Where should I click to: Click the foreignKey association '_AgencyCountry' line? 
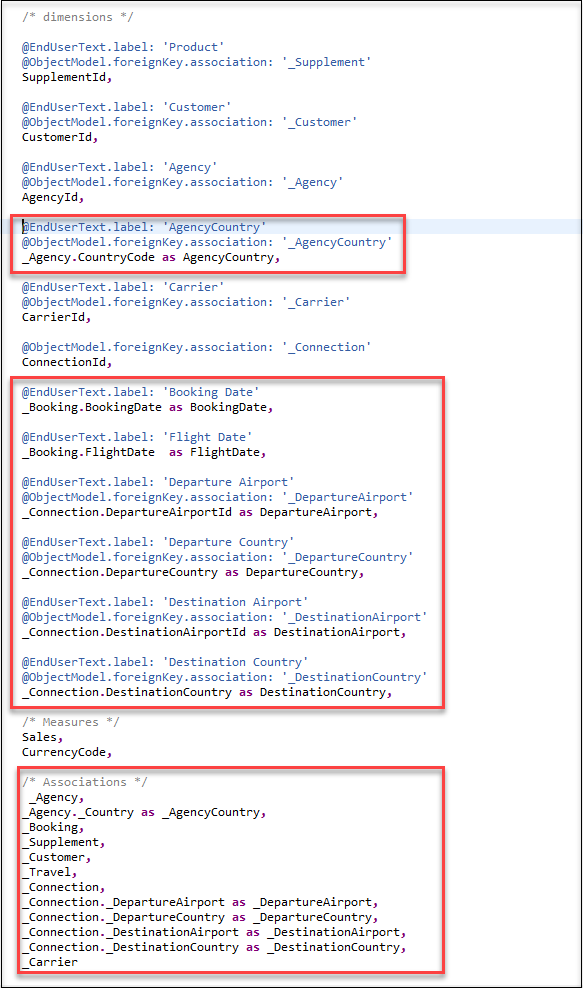point(207,242)
